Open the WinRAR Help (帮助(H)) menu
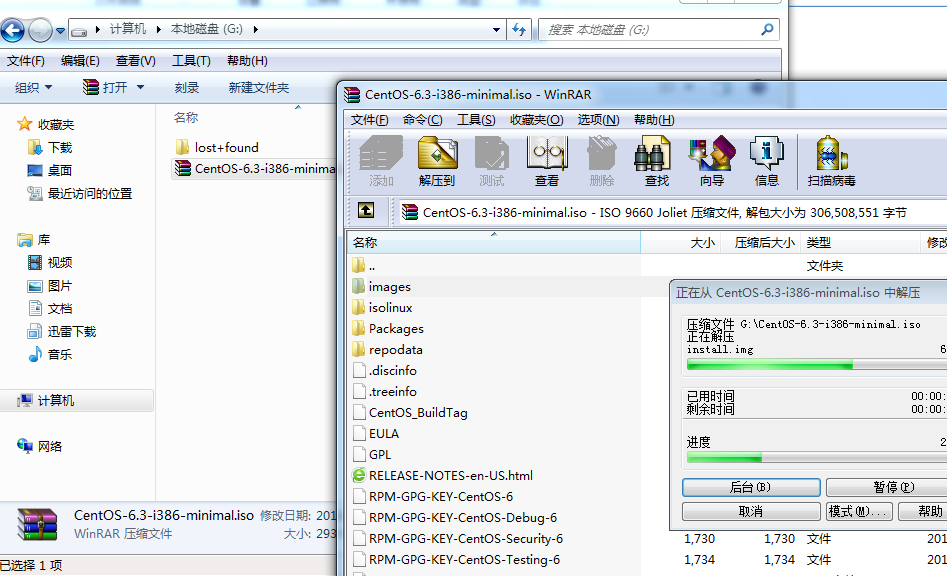The width and height of the screenshot is (947, 576). 654,120
